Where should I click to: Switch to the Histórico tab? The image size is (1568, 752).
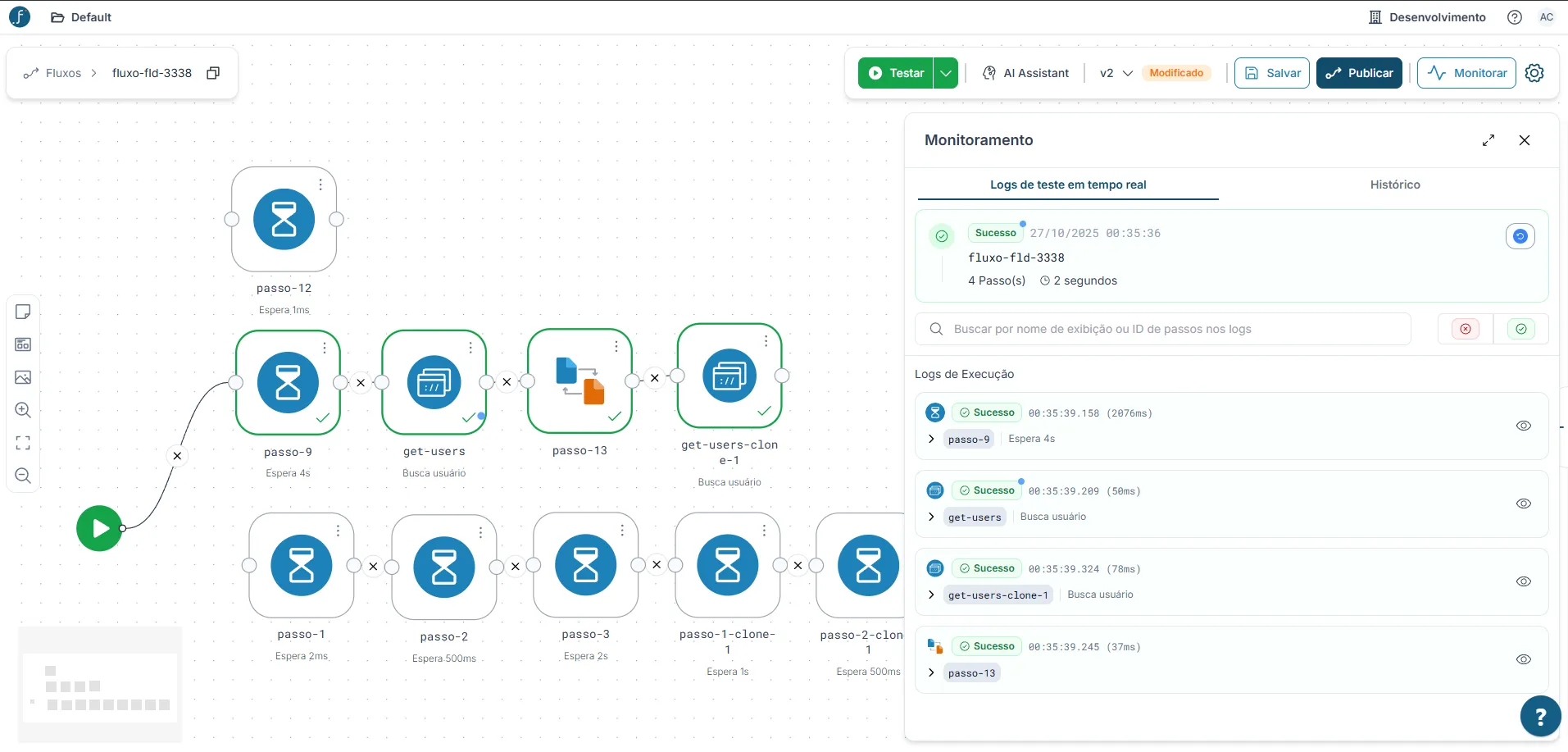point(1395,185)
